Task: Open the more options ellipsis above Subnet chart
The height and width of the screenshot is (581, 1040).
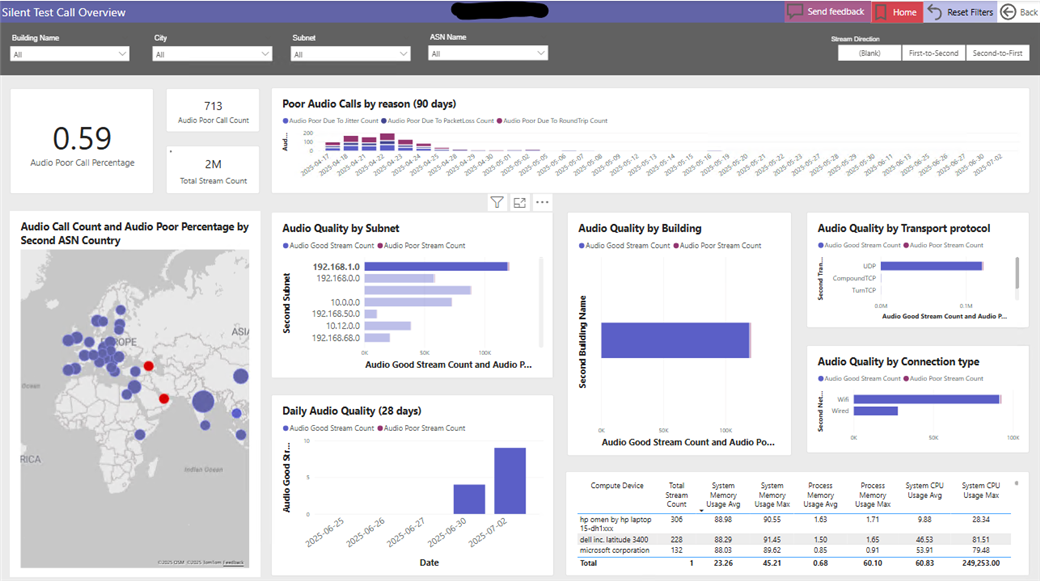Action: point(542,202)
